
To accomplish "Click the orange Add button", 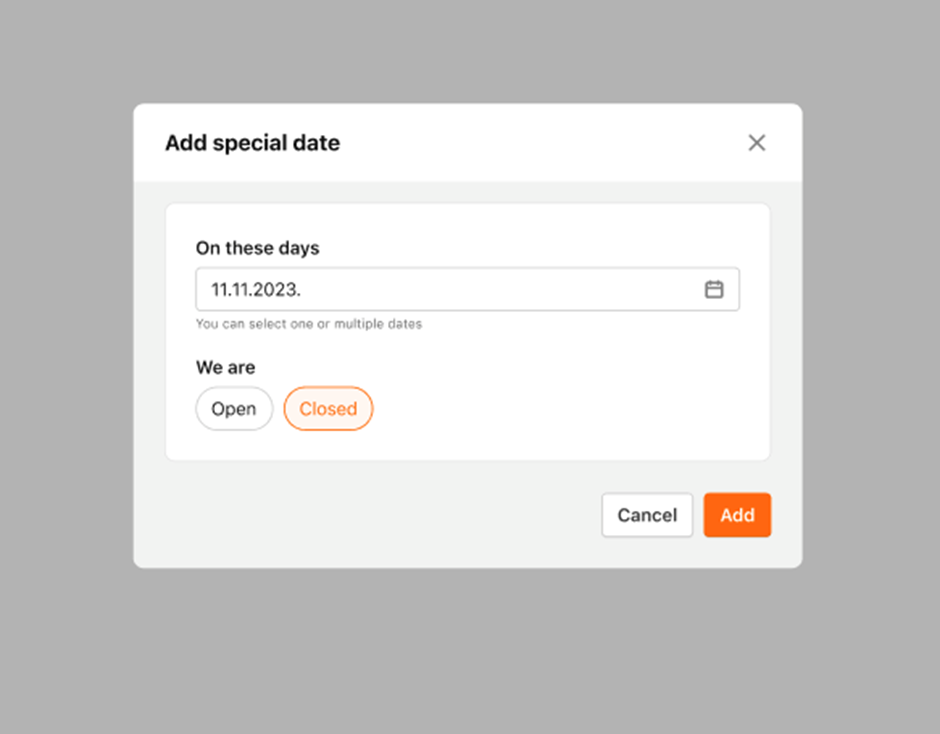I will 737,515.
